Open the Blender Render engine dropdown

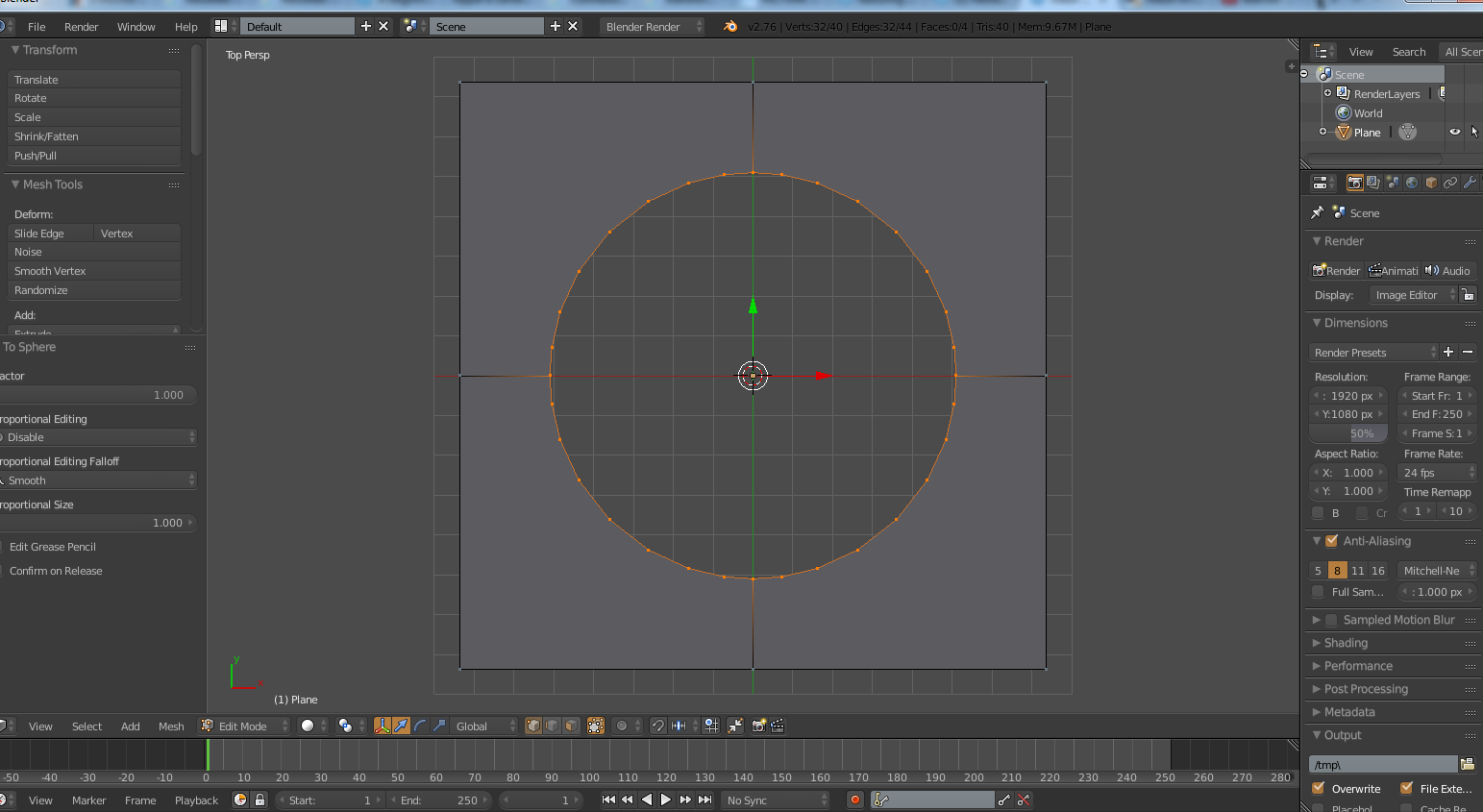point(652,26)
